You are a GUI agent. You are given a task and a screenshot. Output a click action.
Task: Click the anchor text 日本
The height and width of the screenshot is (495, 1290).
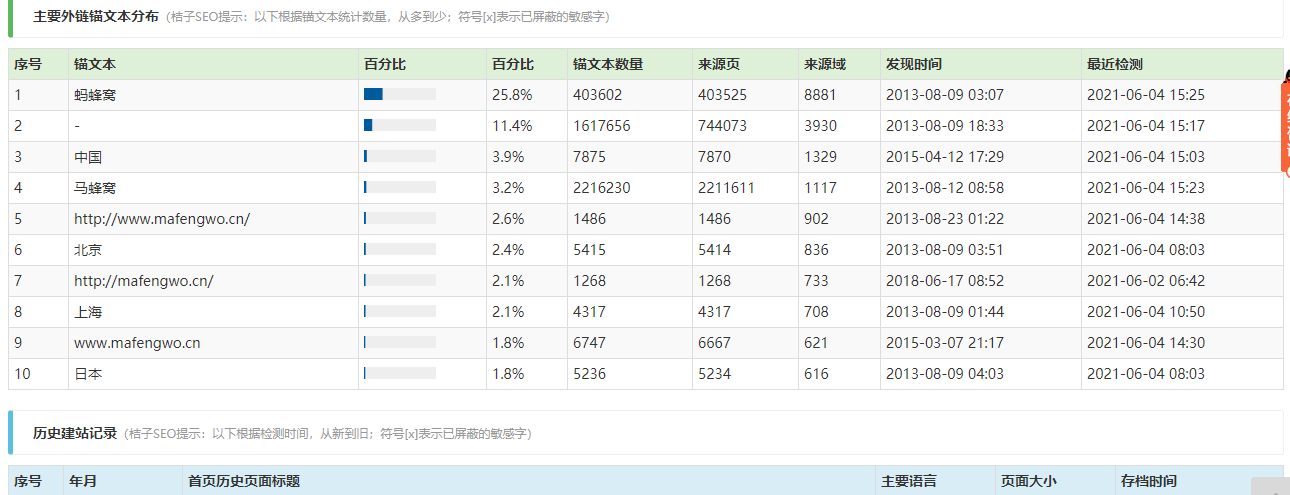pos(88,374)
